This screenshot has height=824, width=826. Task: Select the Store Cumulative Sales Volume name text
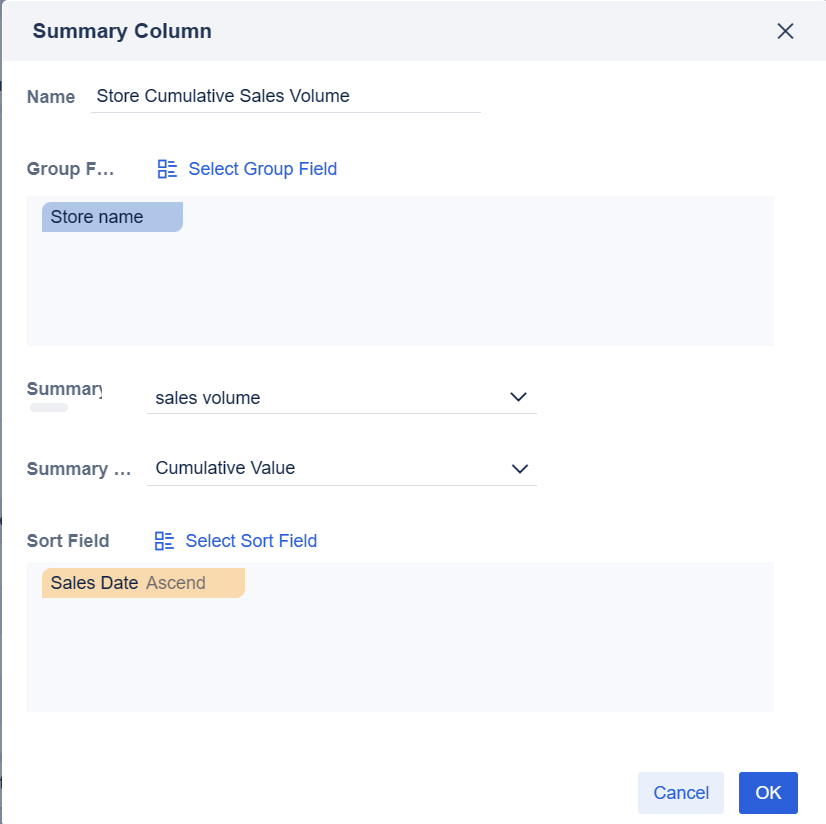pos(222,96)
